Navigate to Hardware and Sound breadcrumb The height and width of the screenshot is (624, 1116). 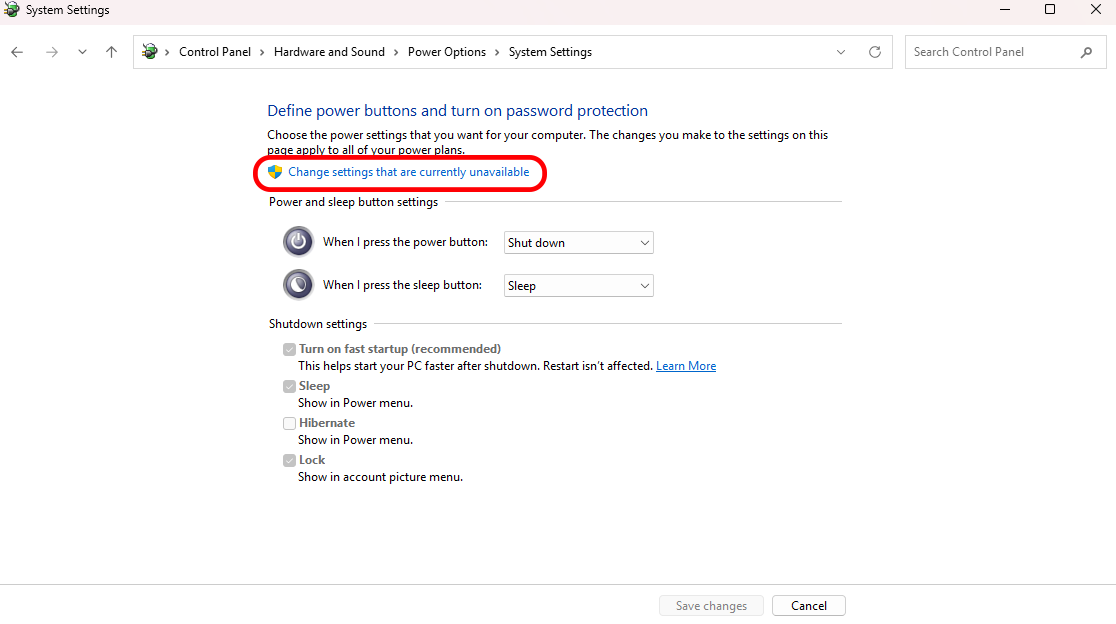coord(329,52)
